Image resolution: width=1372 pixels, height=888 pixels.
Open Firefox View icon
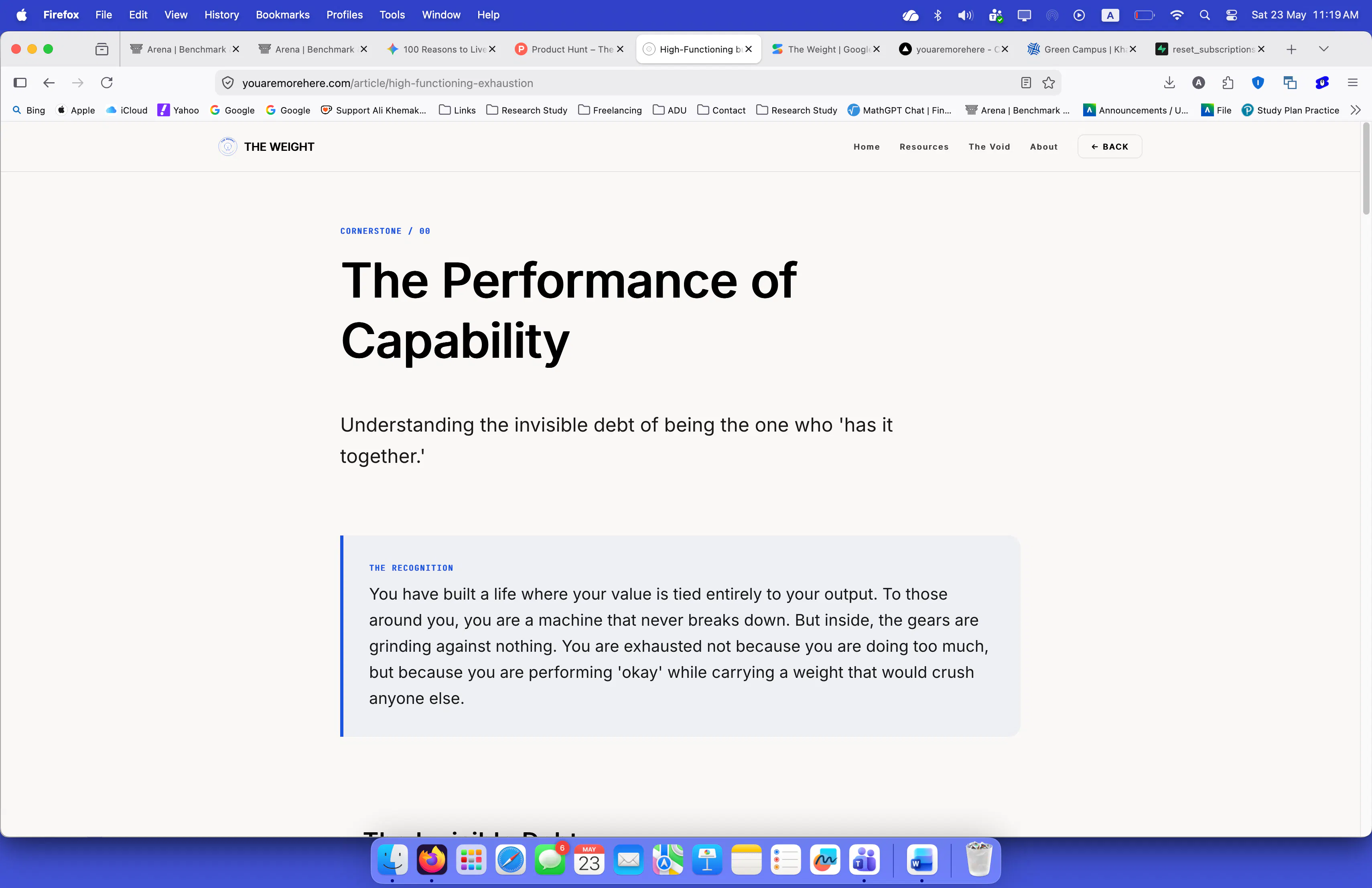pos(102,50)
